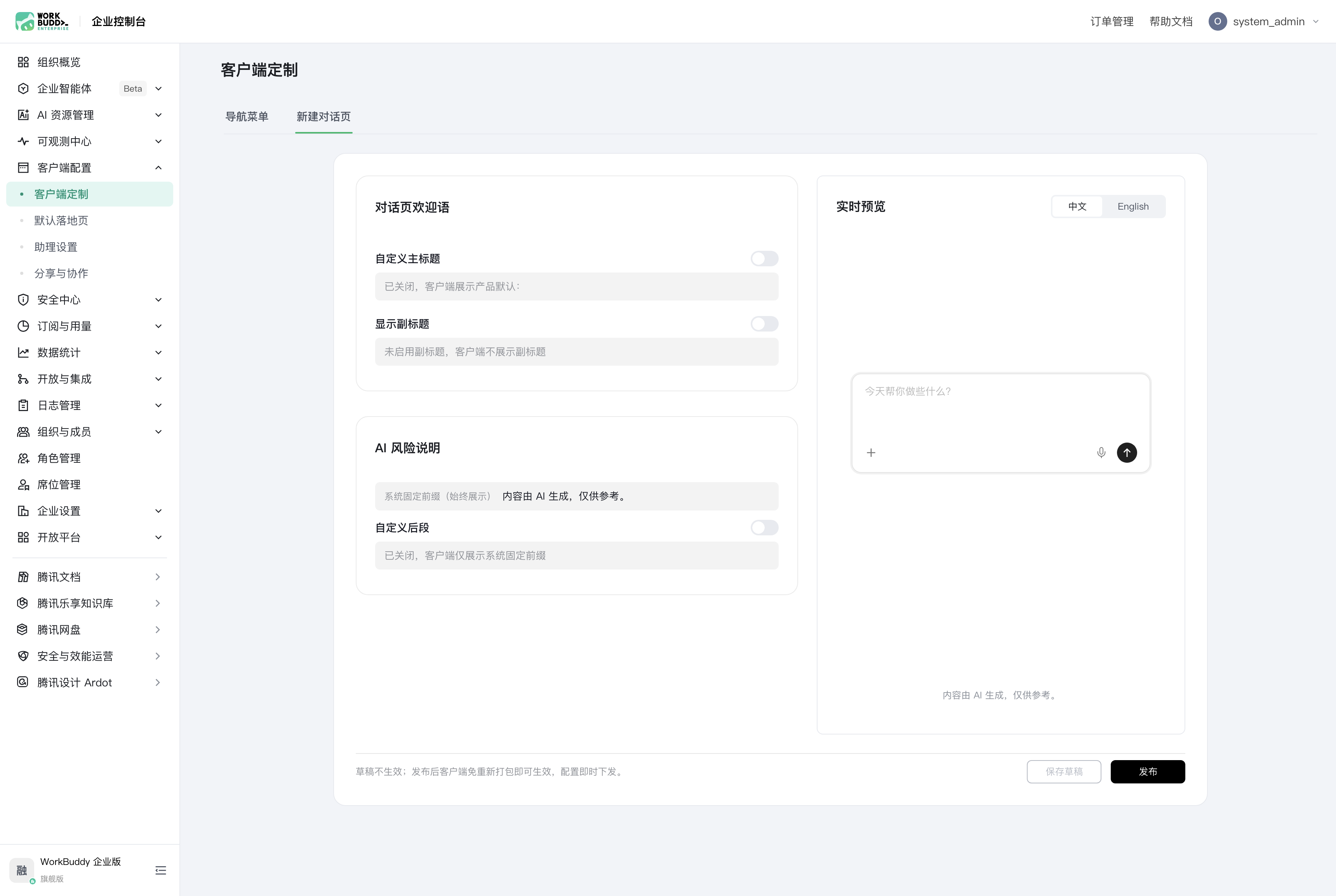Image resolution: width=1336 pixels, height=896 pixels.
Task: Collapse the 客户端配置 chevron
Action: coord(158,167)
